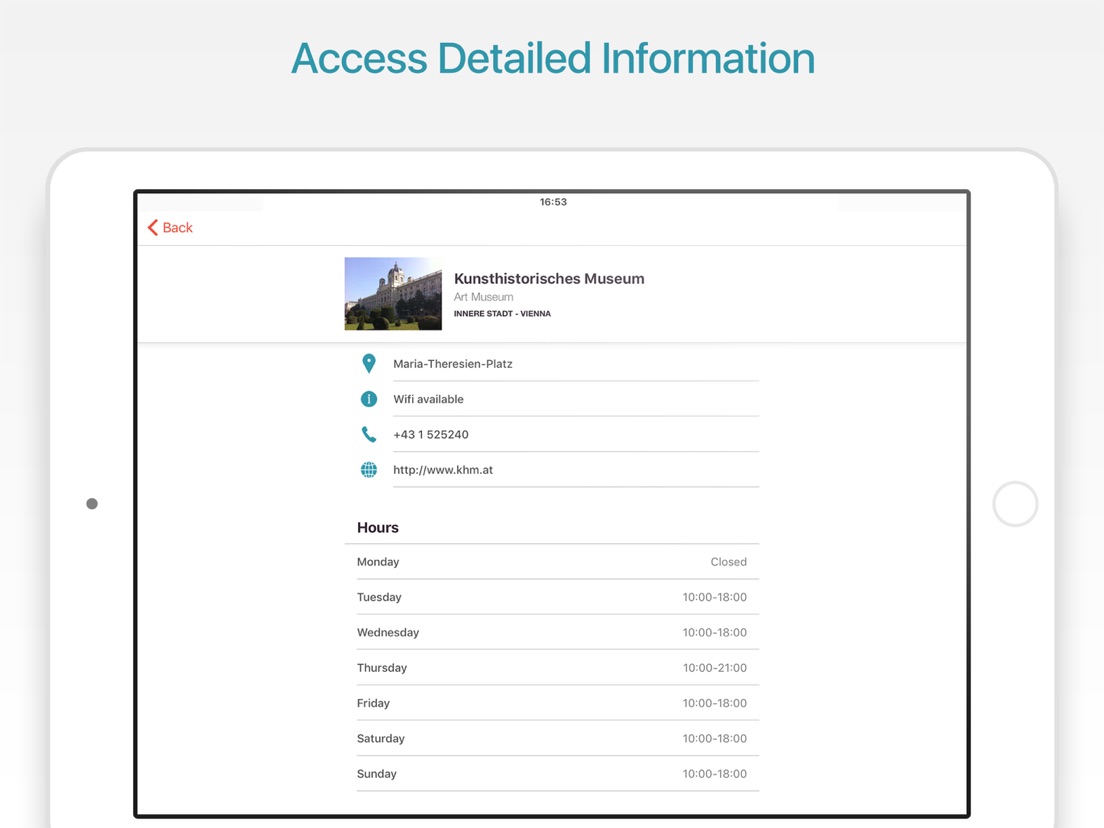The width and height of the screenshot is (1104, 828).
Task: Click Wednesday's 10:00-18:00 hours
Action: click(715, 632)
